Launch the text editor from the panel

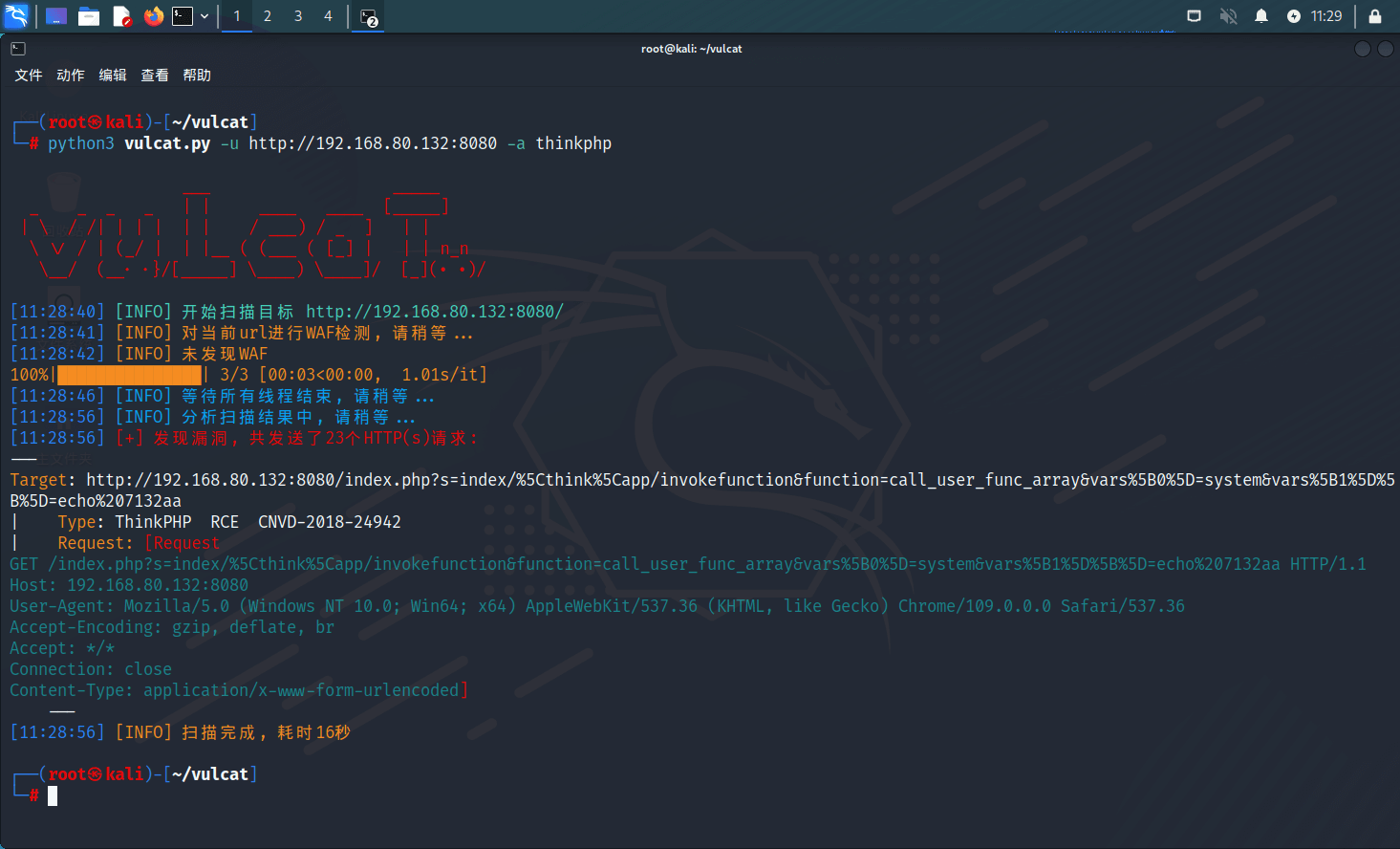[x=121, y=16]
